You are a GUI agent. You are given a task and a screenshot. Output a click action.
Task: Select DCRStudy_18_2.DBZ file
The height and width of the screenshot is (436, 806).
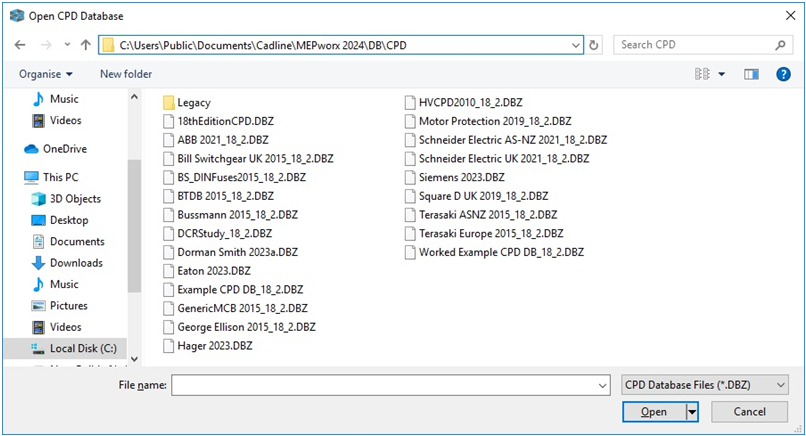(x=218, y=233)
